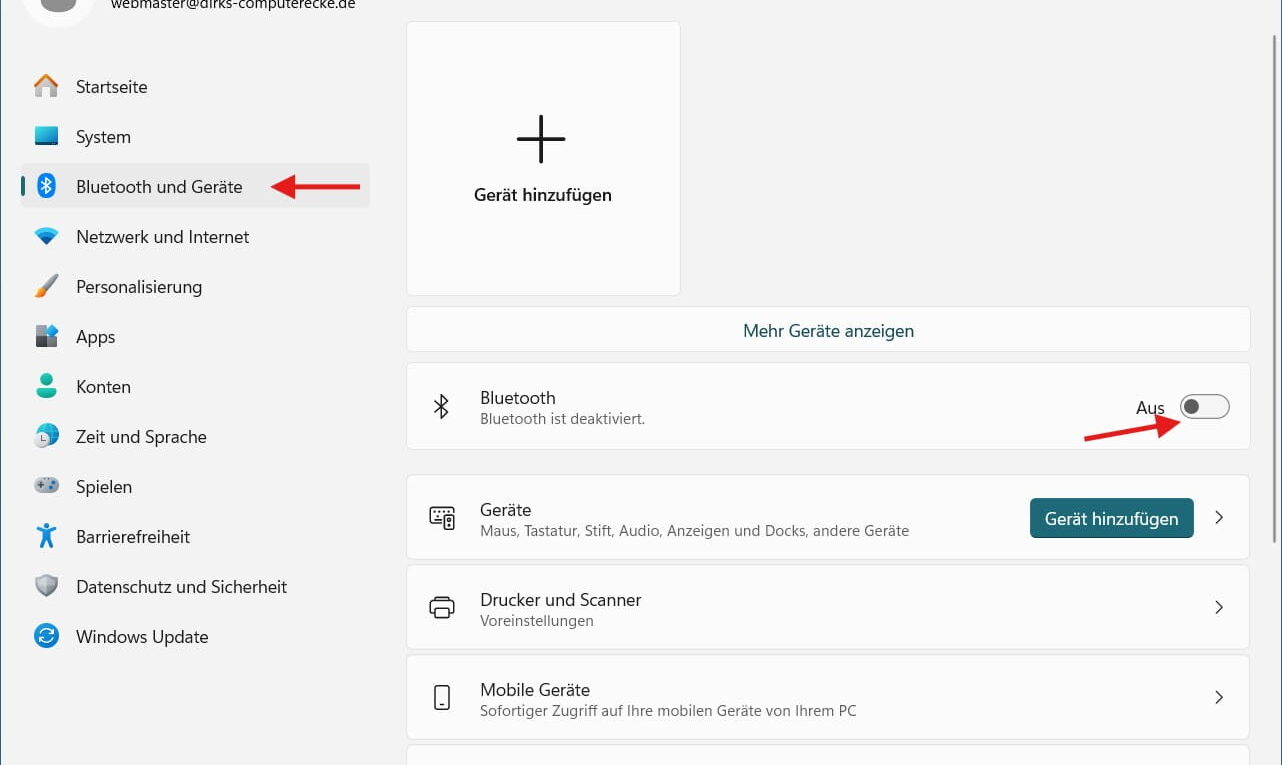Go to Datenschutz und Sicherheit
The image size is (1282, 765).
(x=195, y=587)
